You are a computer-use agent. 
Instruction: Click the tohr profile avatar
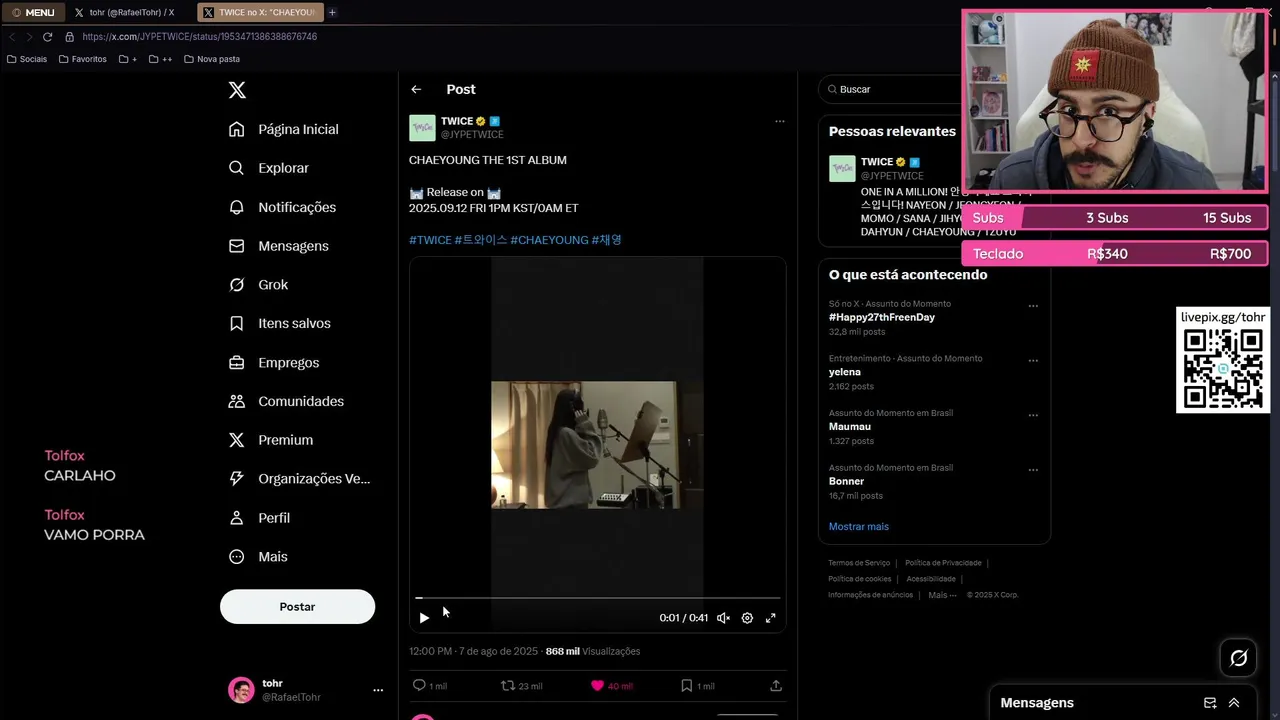(x=241, y=690)
